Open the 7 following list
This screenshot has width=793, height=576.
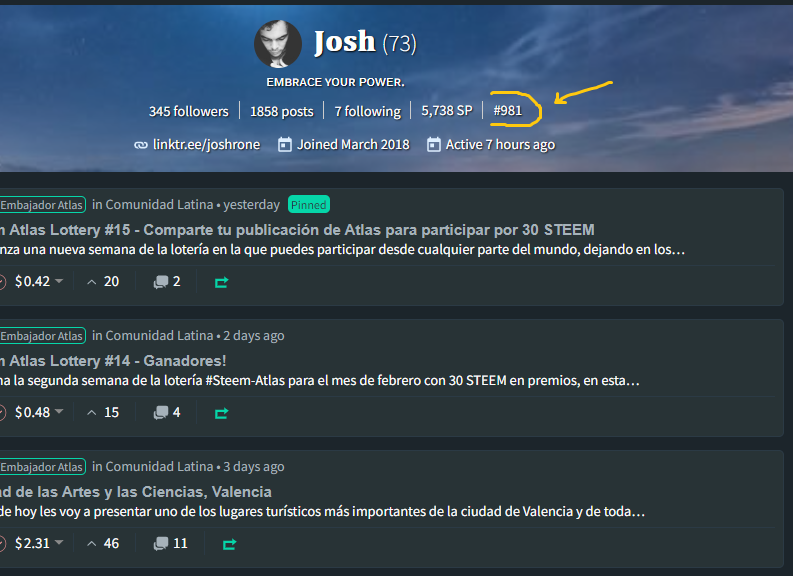click(368, 111)
